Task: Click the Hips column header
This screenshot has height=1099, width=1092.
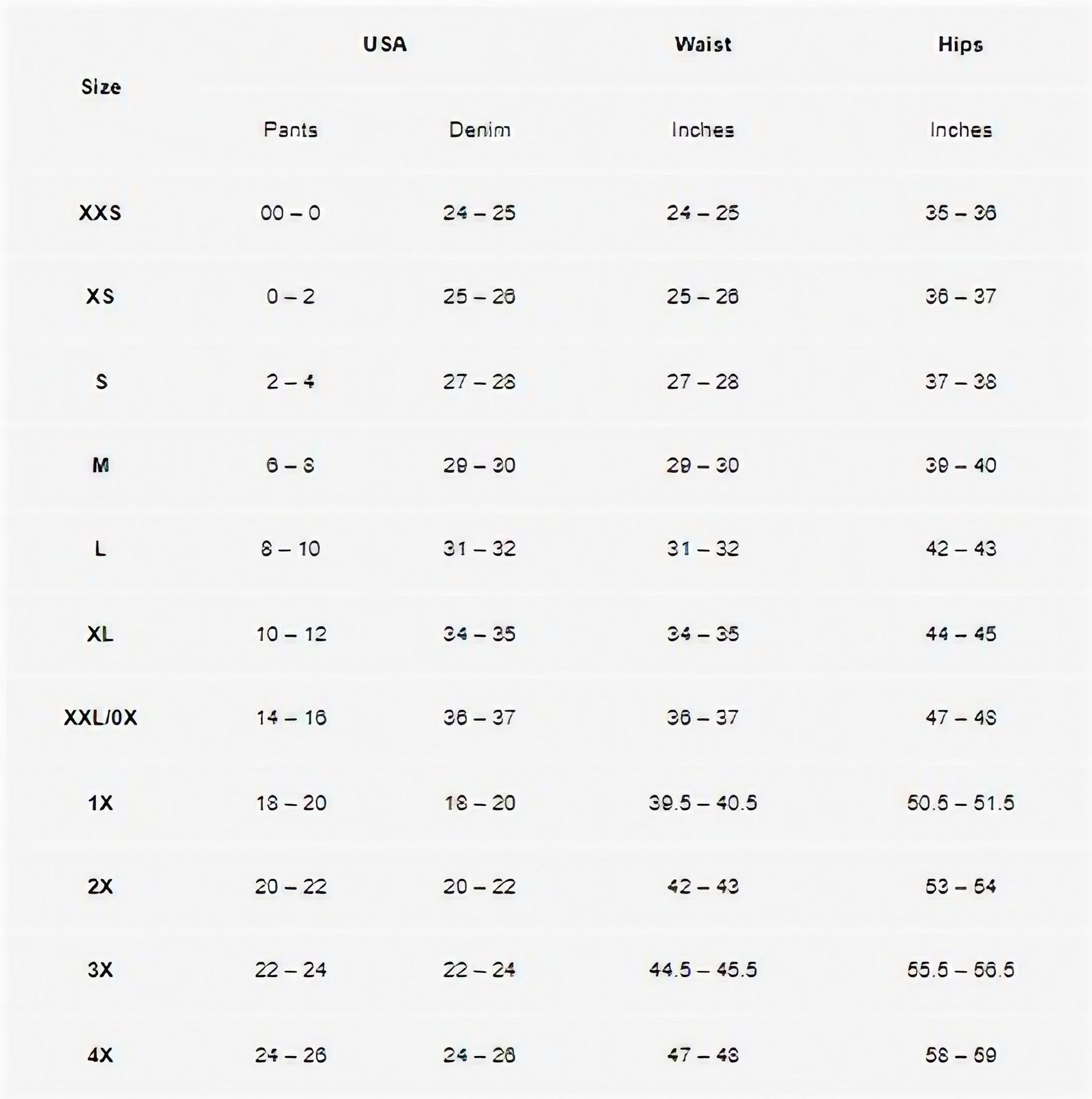Action: click(960, 45)
